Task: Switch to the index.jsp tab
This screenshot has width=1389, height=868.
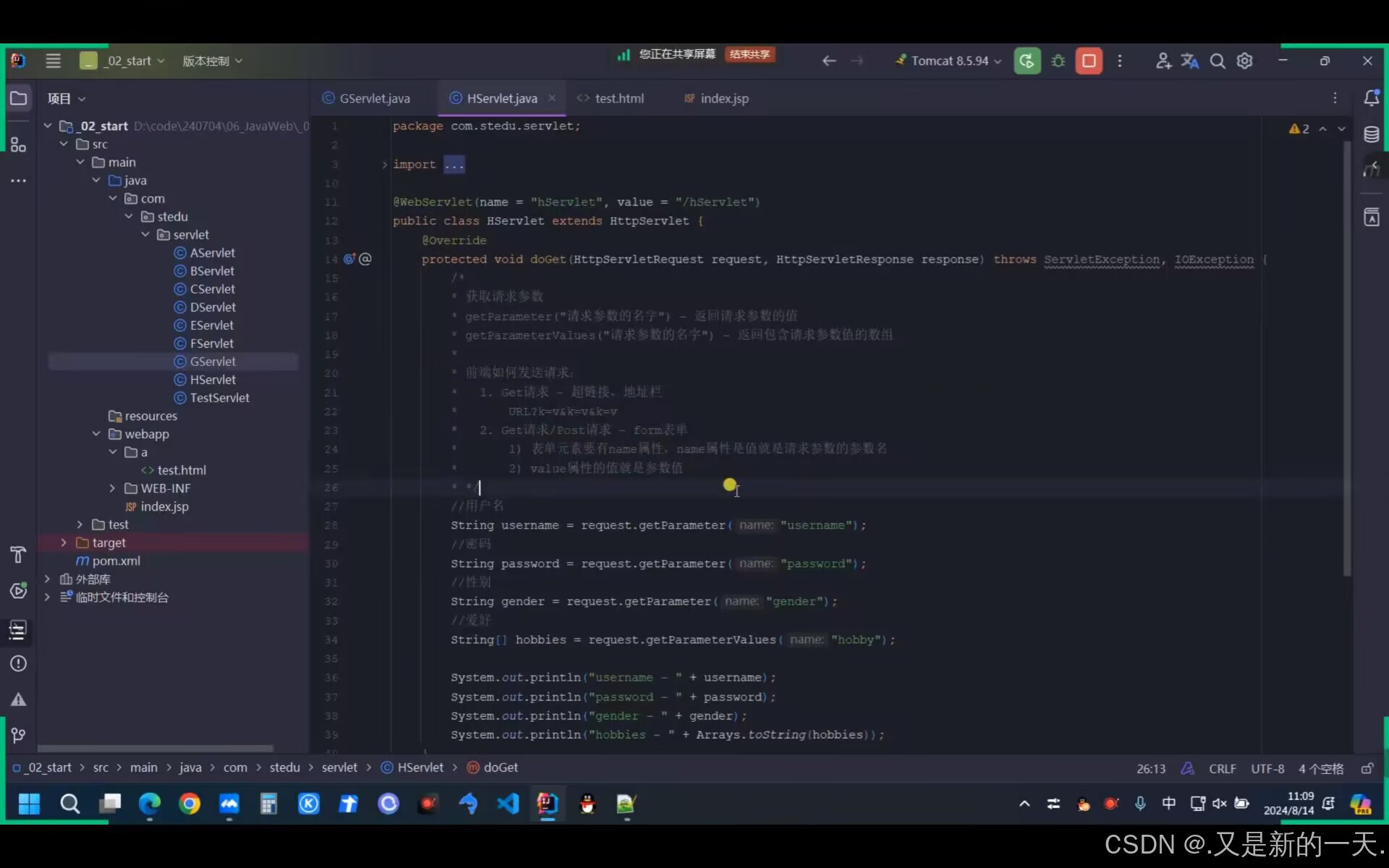Action: click(x=723, y=98)
